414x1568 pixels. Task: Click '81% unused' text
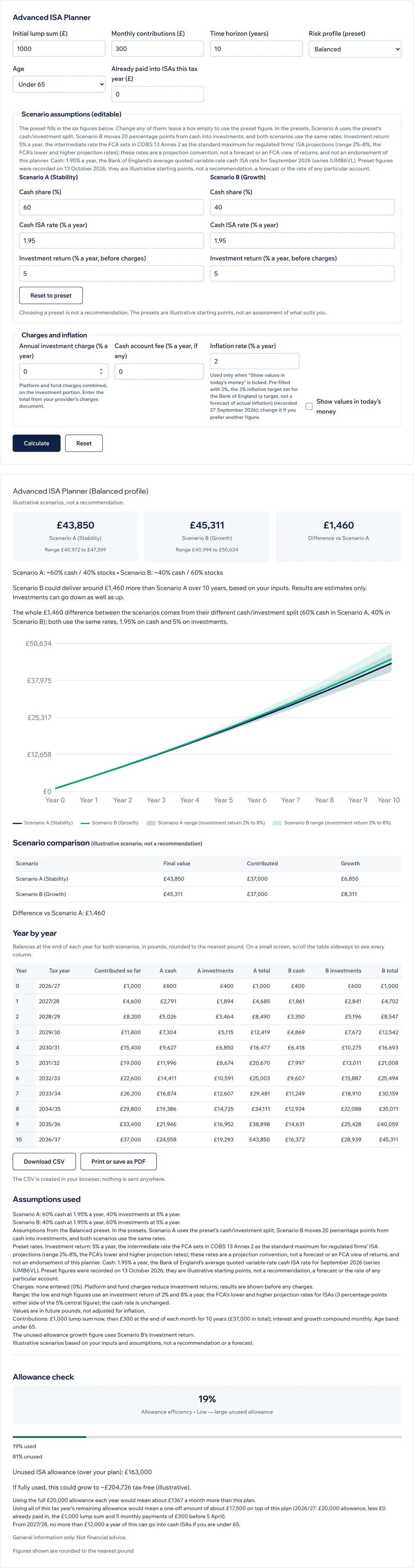click(27, 1457)
